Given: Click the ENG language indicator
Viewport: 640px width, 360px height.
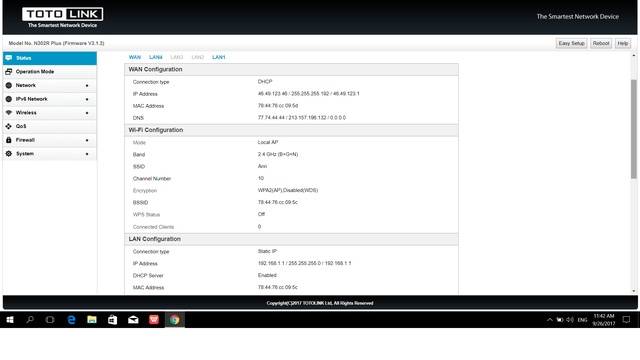Looking at the screenshot, I should (x=582, y=320).
